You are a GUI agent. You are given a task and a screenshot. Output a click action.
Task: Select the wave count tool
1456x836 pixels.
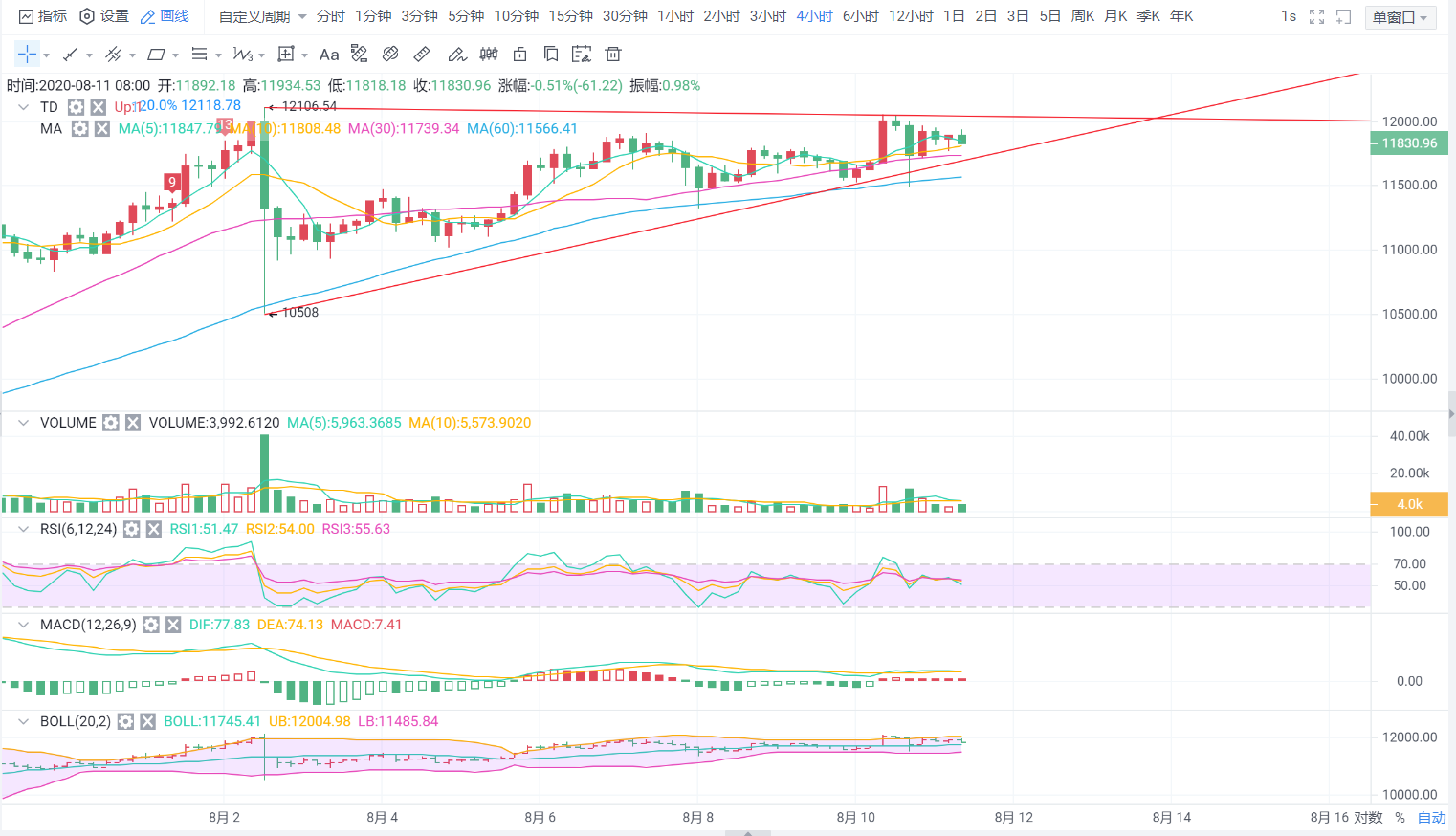click(242, 55)
